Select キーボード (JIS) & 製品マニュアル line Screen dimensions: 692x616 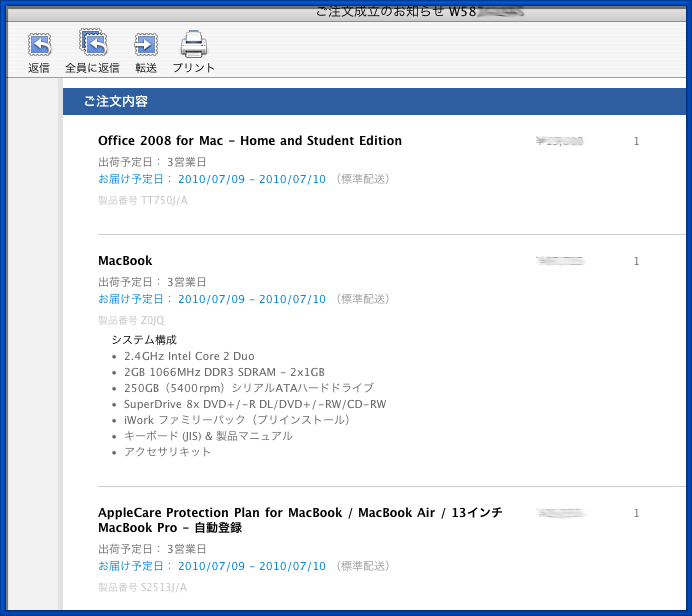tap(208, 436)
